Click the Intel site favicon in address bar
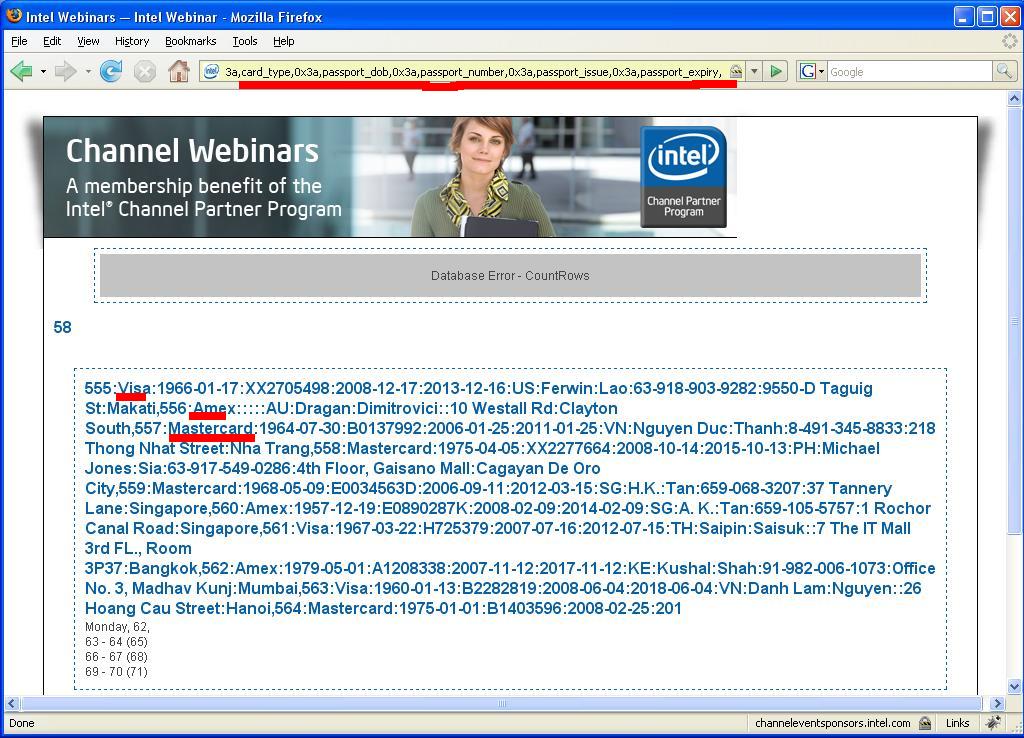The width and height of the screenshot is (1024, 738). [211, 71]
